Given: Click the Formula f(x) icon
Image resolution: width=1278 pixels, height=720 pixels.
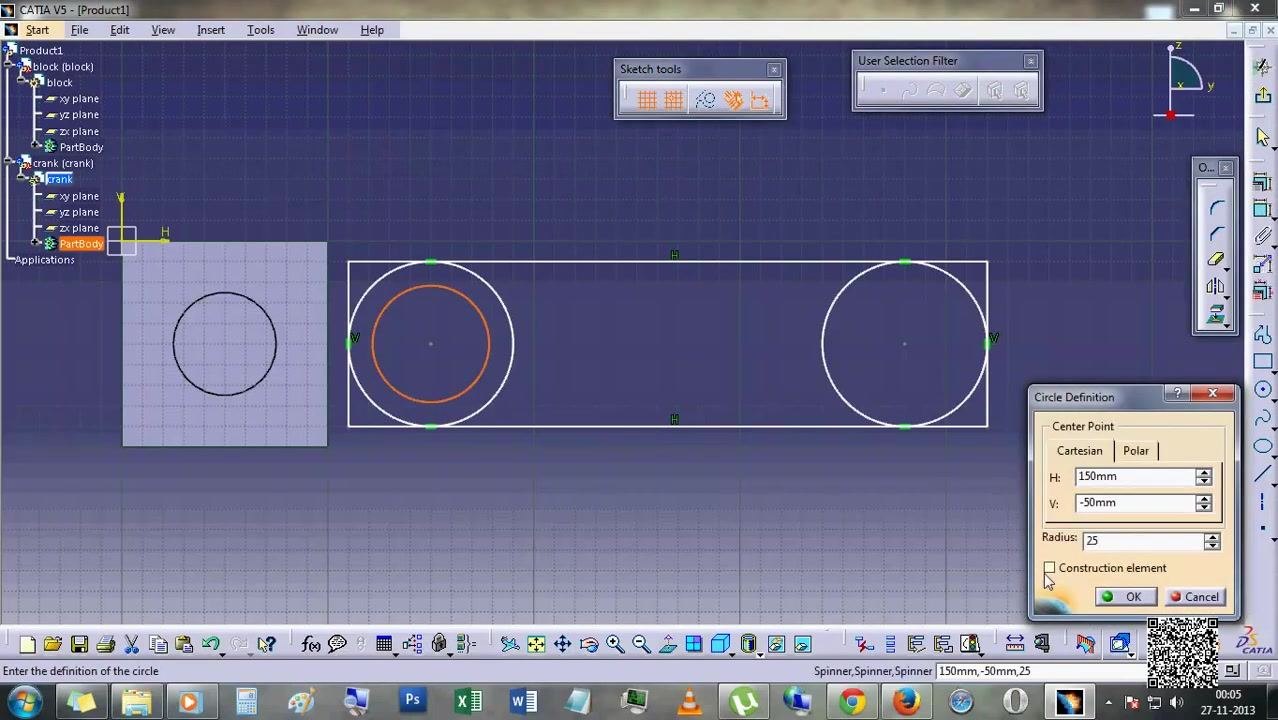Looking at the screenshot, I should tap(311, 645).
